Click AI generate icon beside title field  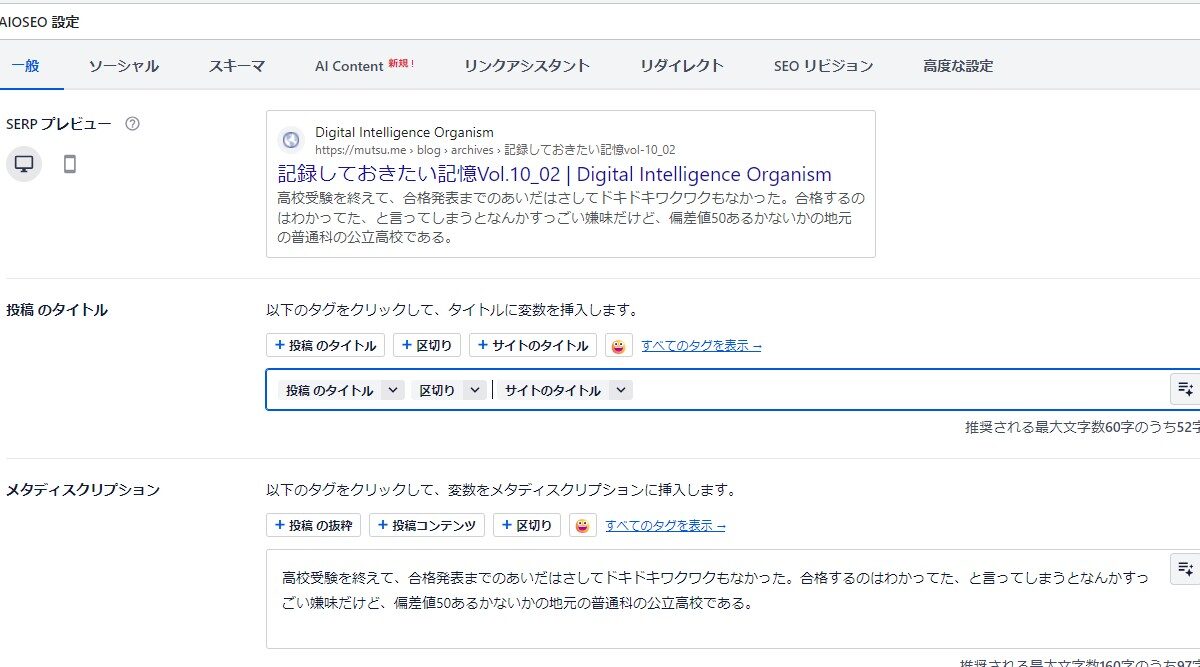[1185, 389]
